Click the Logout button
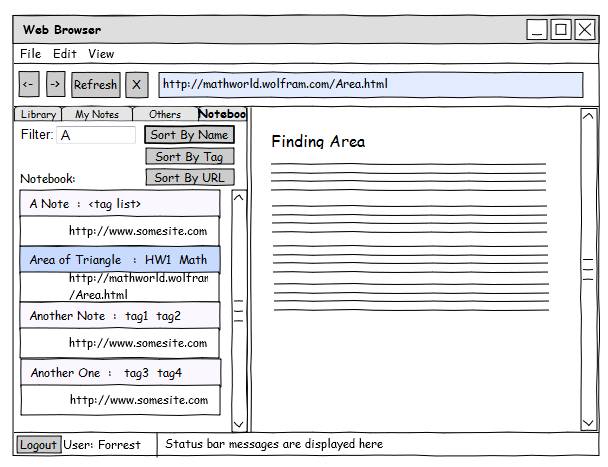 point(38,445)
